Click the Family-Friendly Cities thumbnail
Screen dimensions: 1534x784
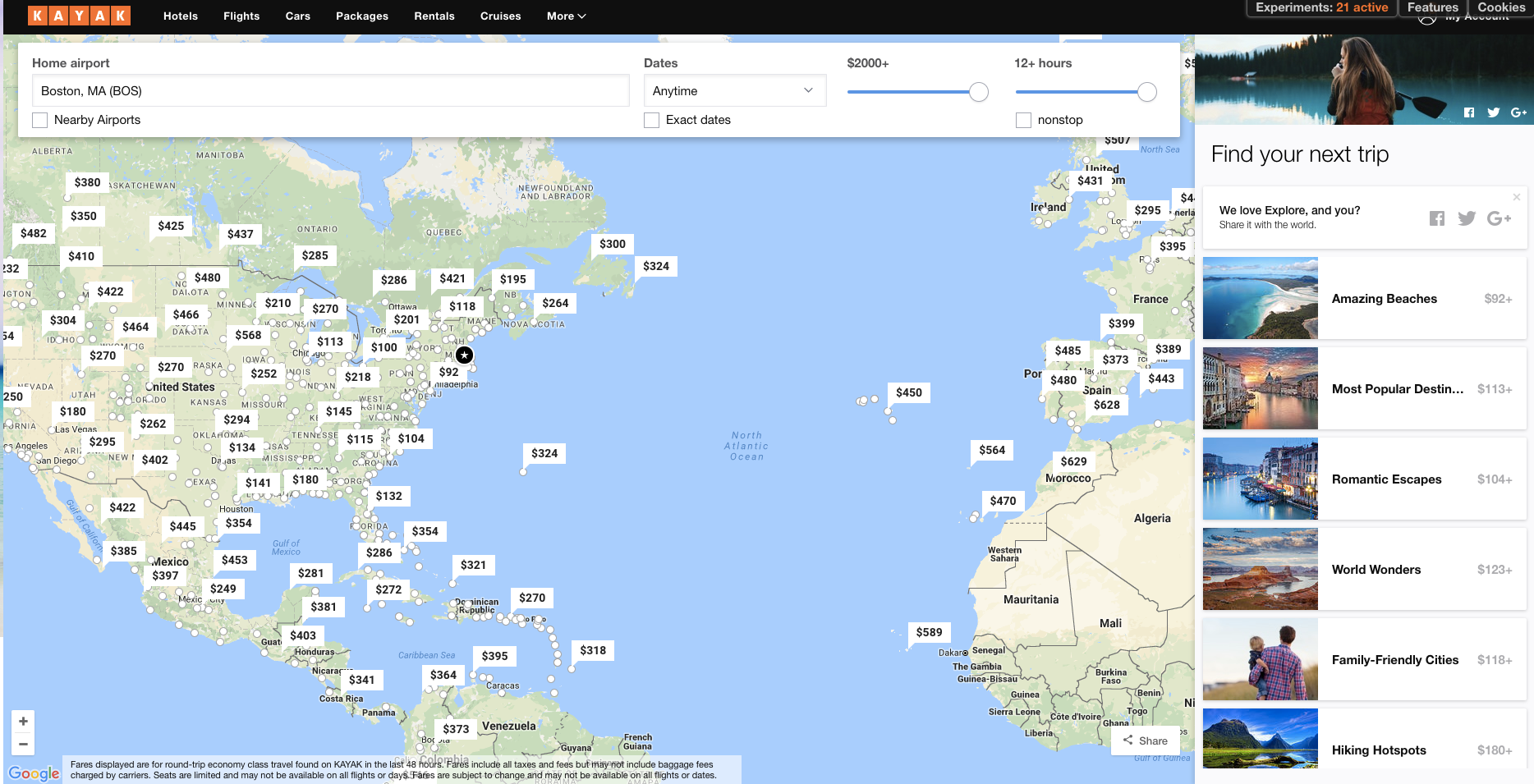click(x=1261, y=659)
